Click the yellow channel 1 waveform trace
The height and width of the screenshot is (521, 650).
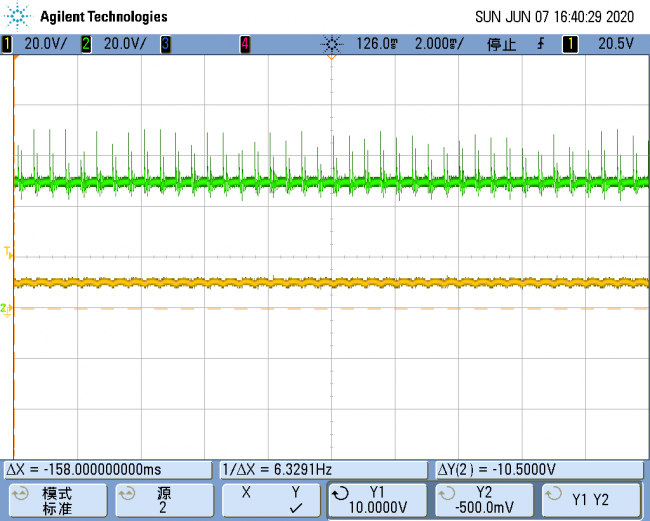pos(332,283)
